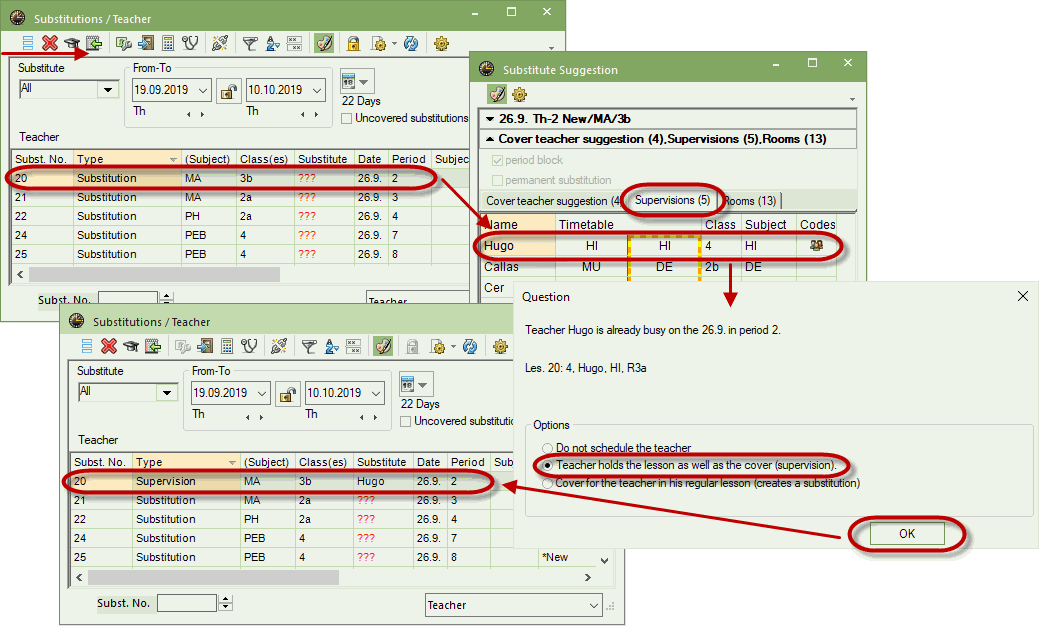The height and width of the screenshot is (630, 1039).
Task: Click list view icon in front Substitutions window
Action: click(x=87, y=346)
